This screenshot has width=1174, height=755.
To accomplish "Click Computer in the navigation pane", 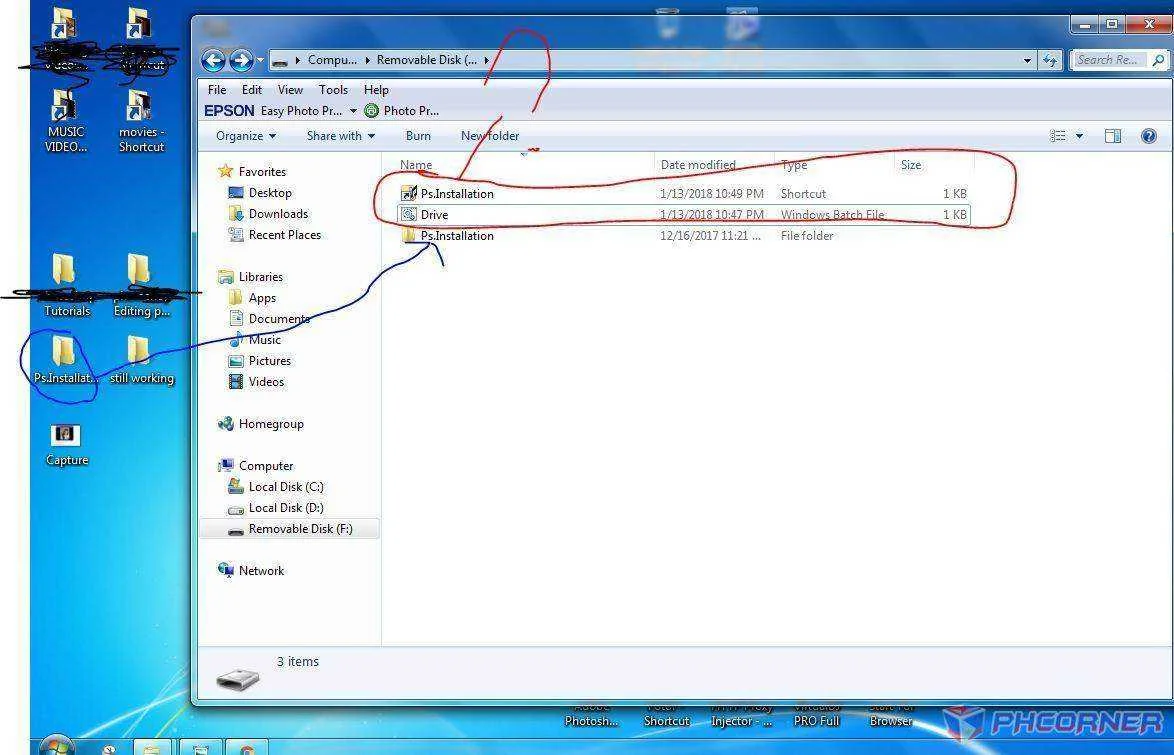I will point(266,466).
